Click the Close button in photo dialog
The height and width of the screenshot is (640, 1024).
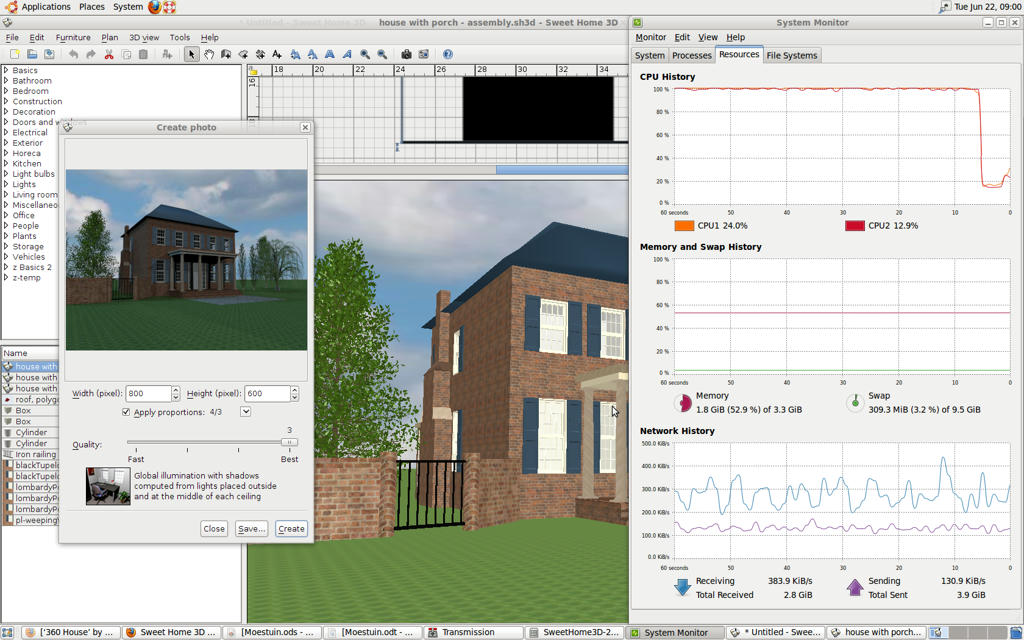[x=214, y=528]
